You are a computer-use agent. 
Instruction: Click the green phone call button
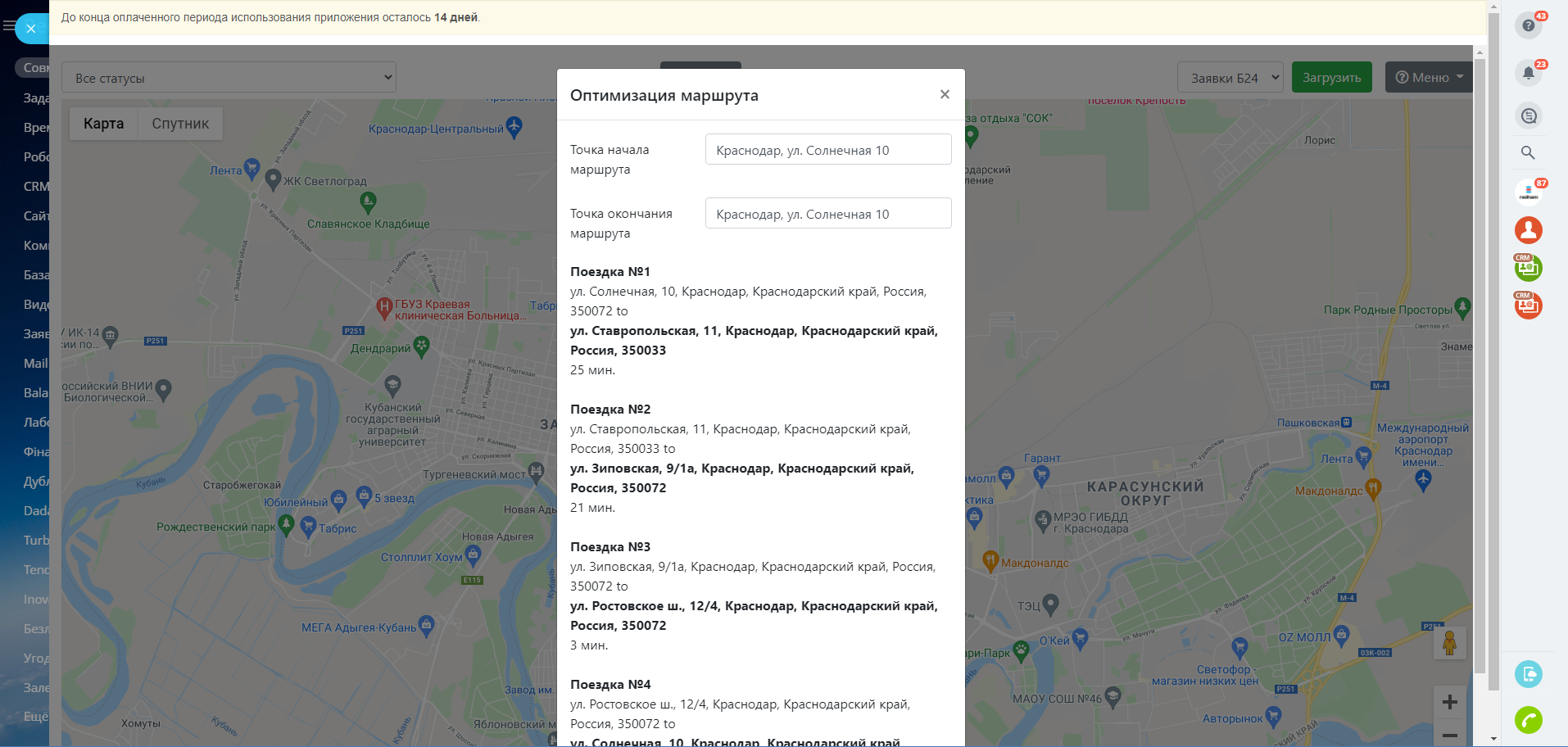(x=1528, y=720)
